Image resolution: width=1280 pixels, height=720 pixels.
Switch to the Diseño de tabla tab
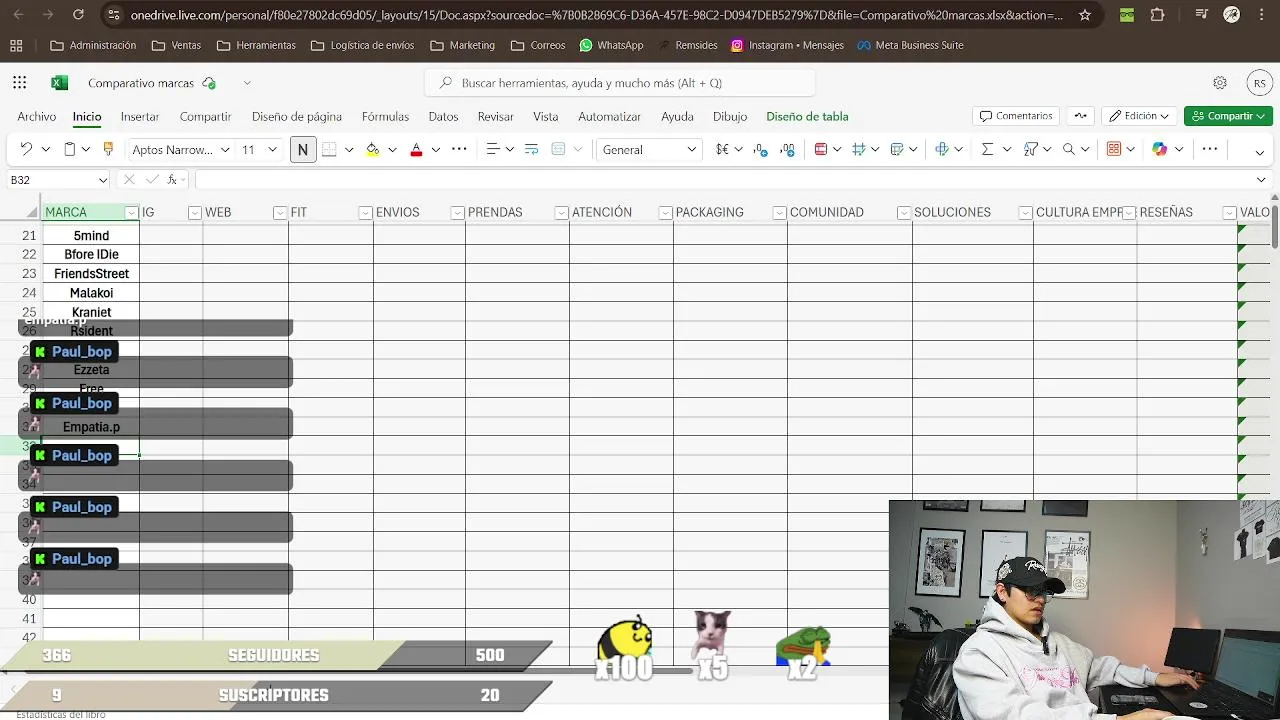coord(807,116)
